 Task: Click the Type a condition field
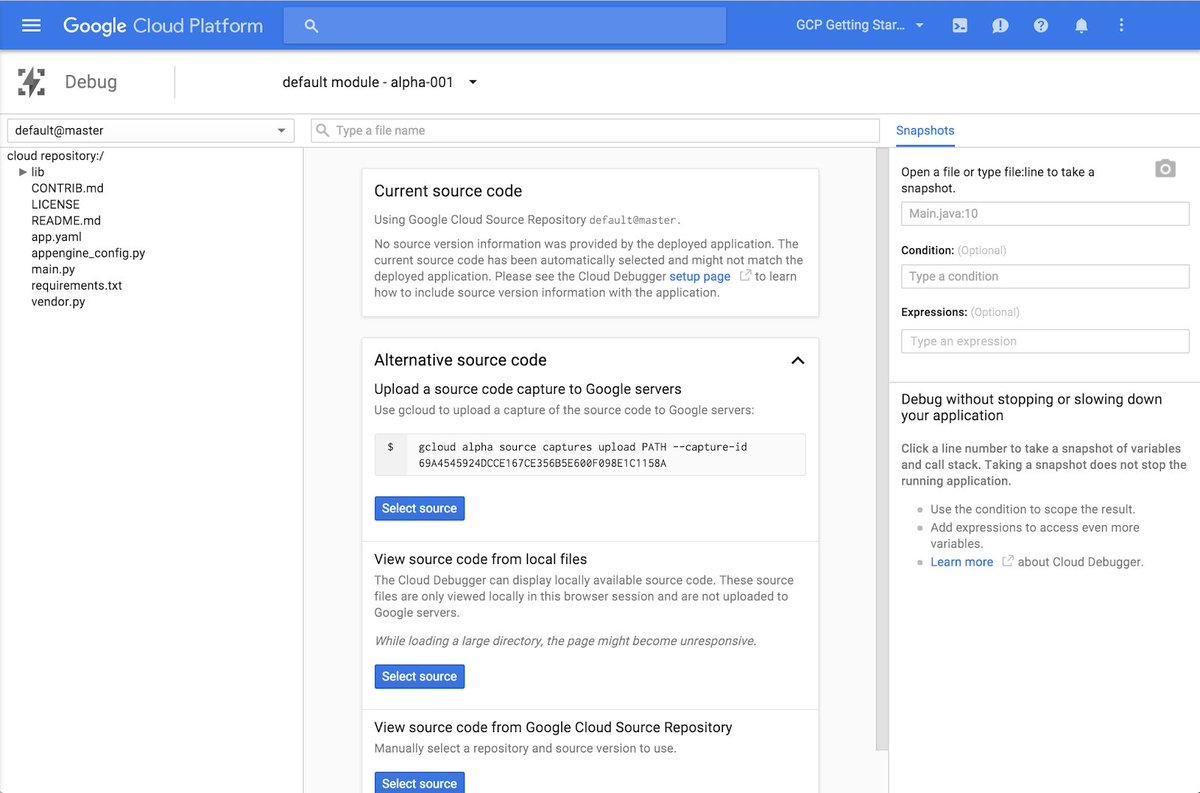[1045, 276]
